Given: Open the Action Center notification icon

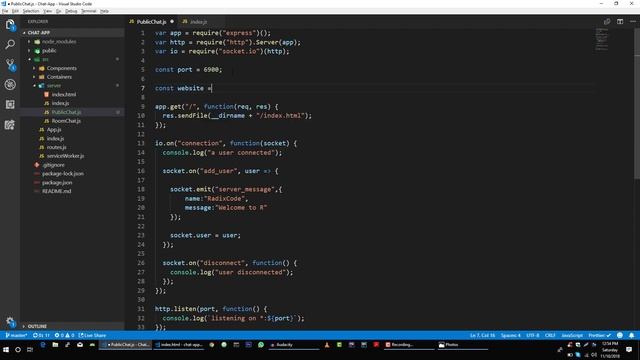Looking at the screenshot, I should pos(629,350).
